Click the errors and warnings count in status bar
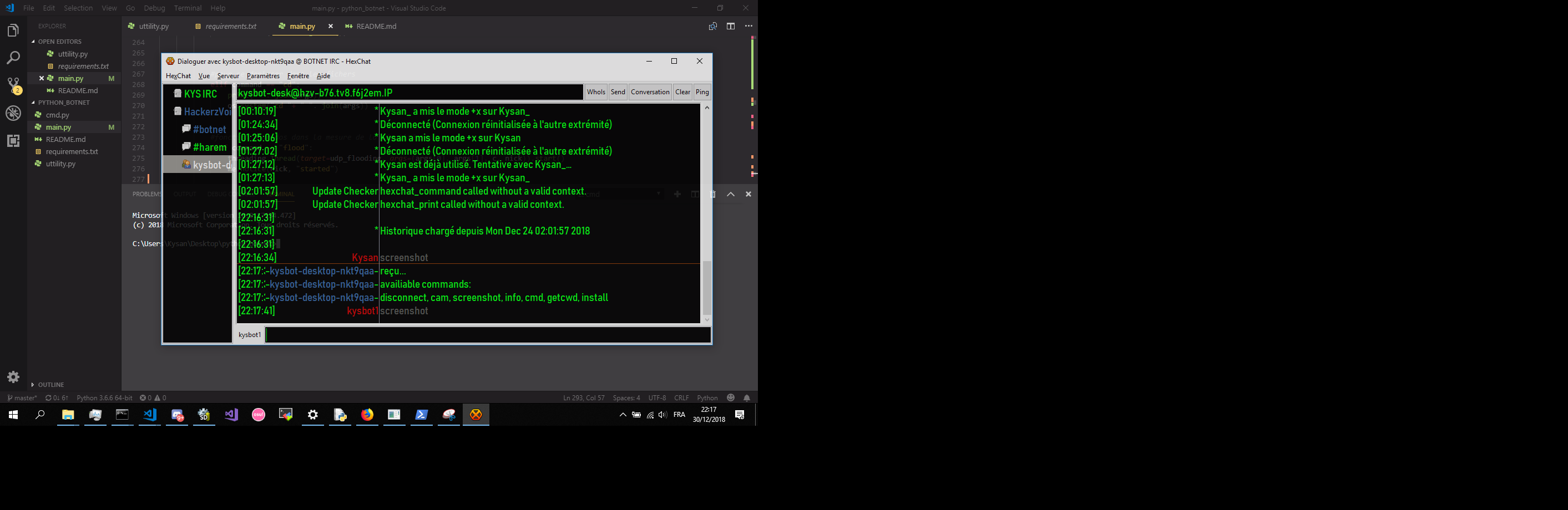Screen dimensions: 1568x510 tap(153, 398)
